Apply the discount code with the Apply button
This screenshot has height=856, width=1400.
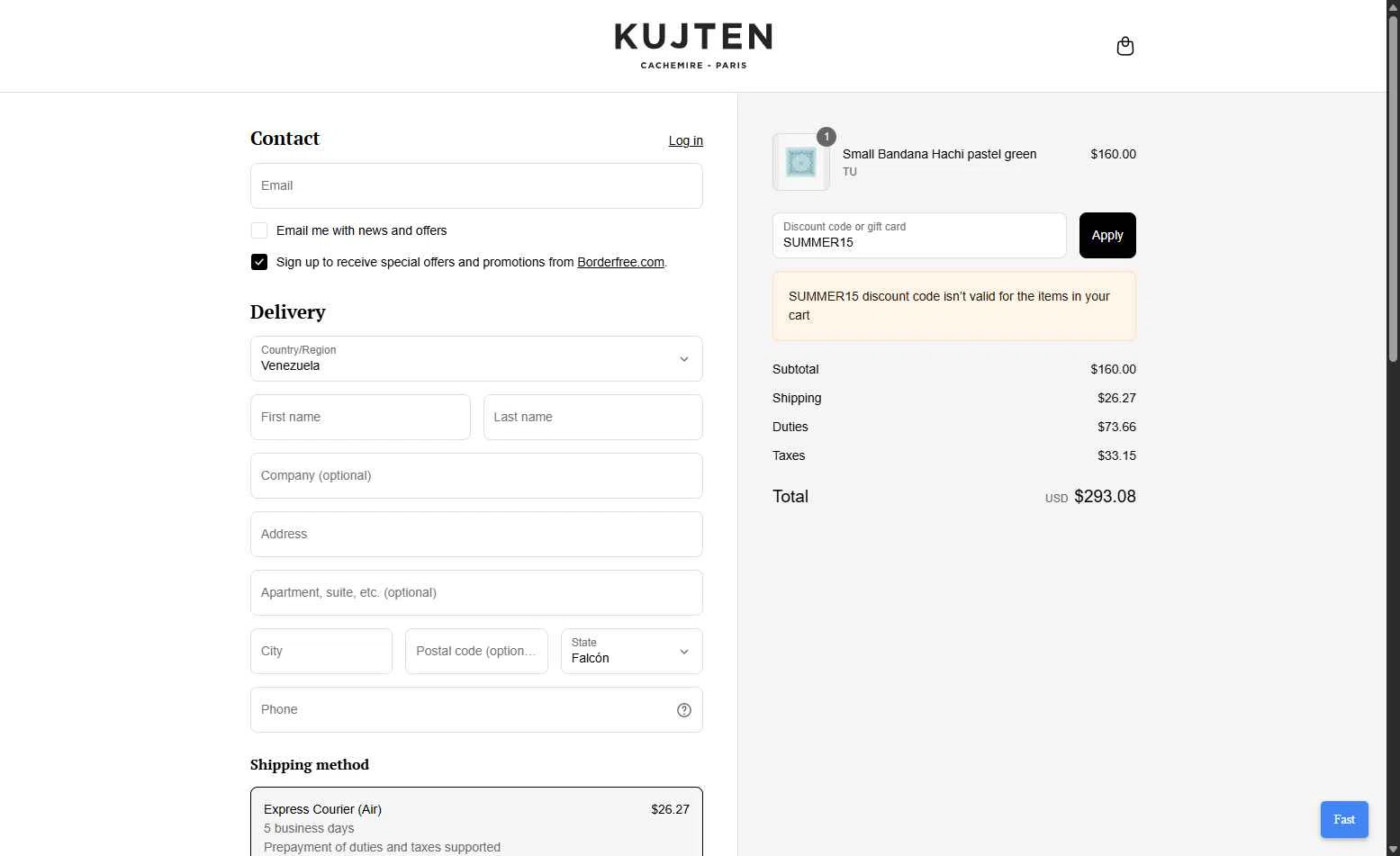pyautogui.click(x=1107, y=235)
